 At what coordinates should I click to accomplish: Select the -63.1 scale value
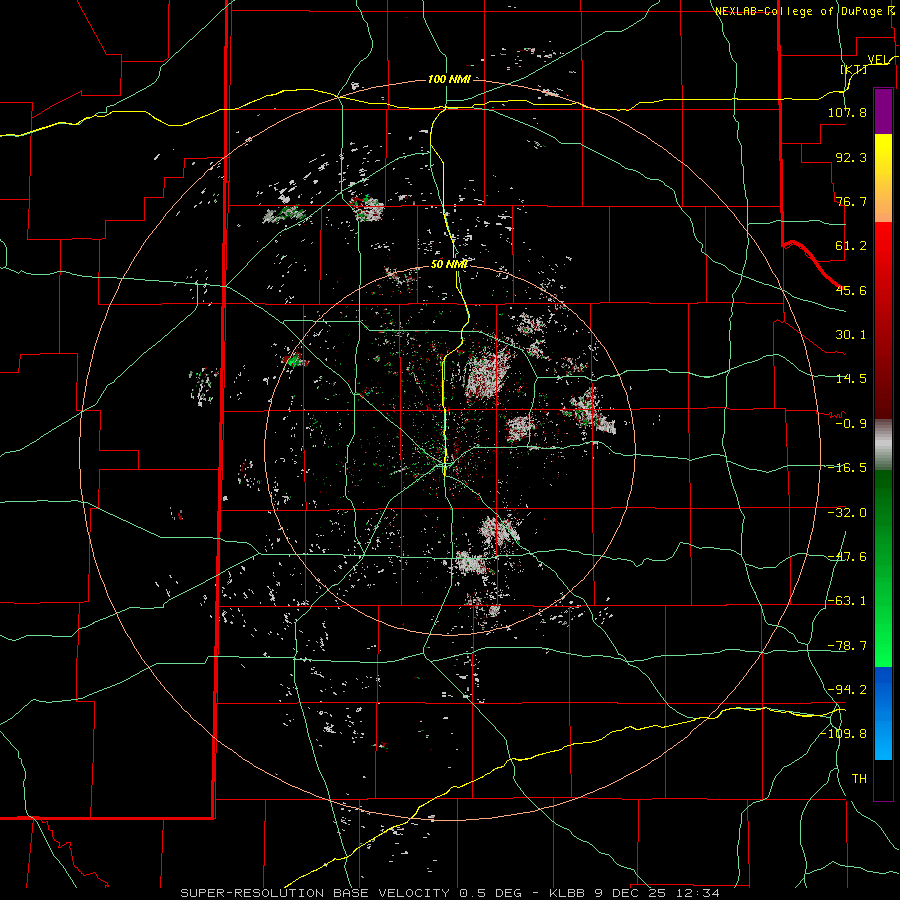[x=847, y=601]
